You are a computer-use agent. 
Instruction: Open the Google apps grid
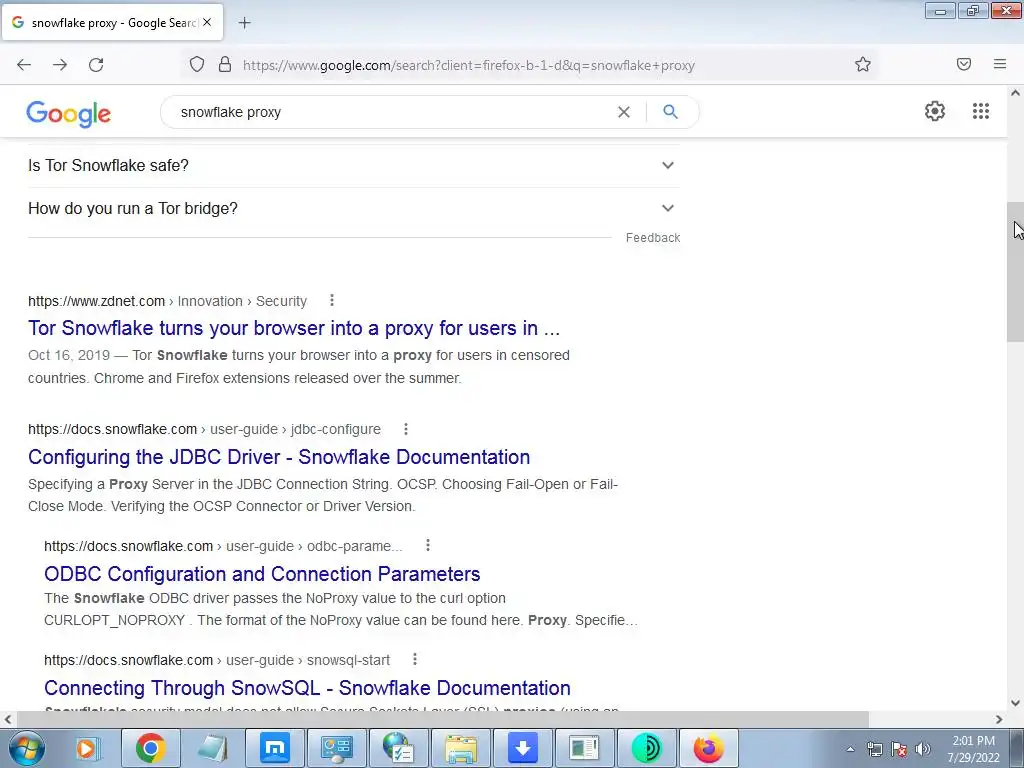pyautogui.click(x=980, y=111)
